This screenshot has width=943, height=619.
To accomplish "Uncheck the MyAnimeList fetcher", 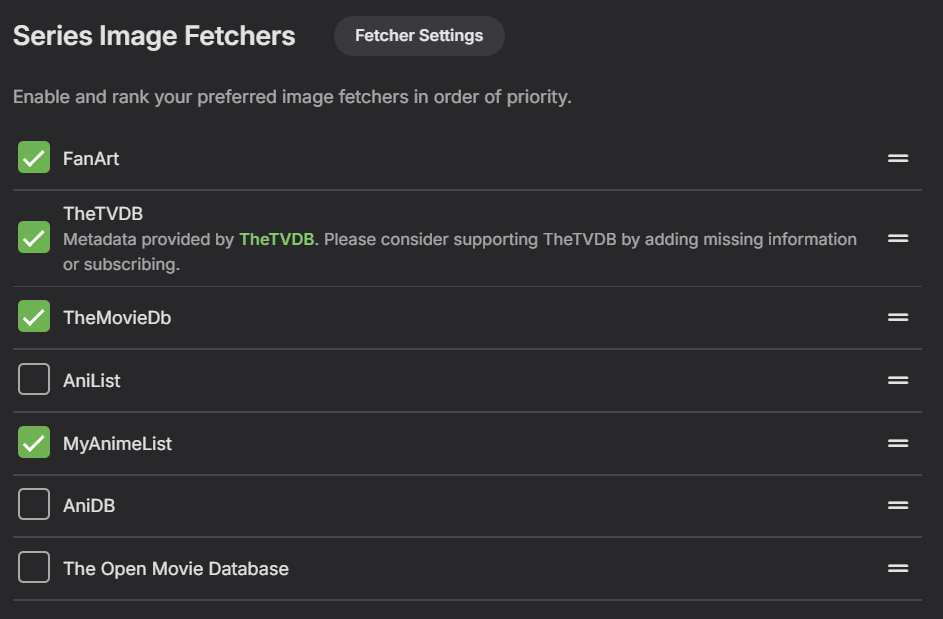I will pyautogui.click(x=34, y=443).
